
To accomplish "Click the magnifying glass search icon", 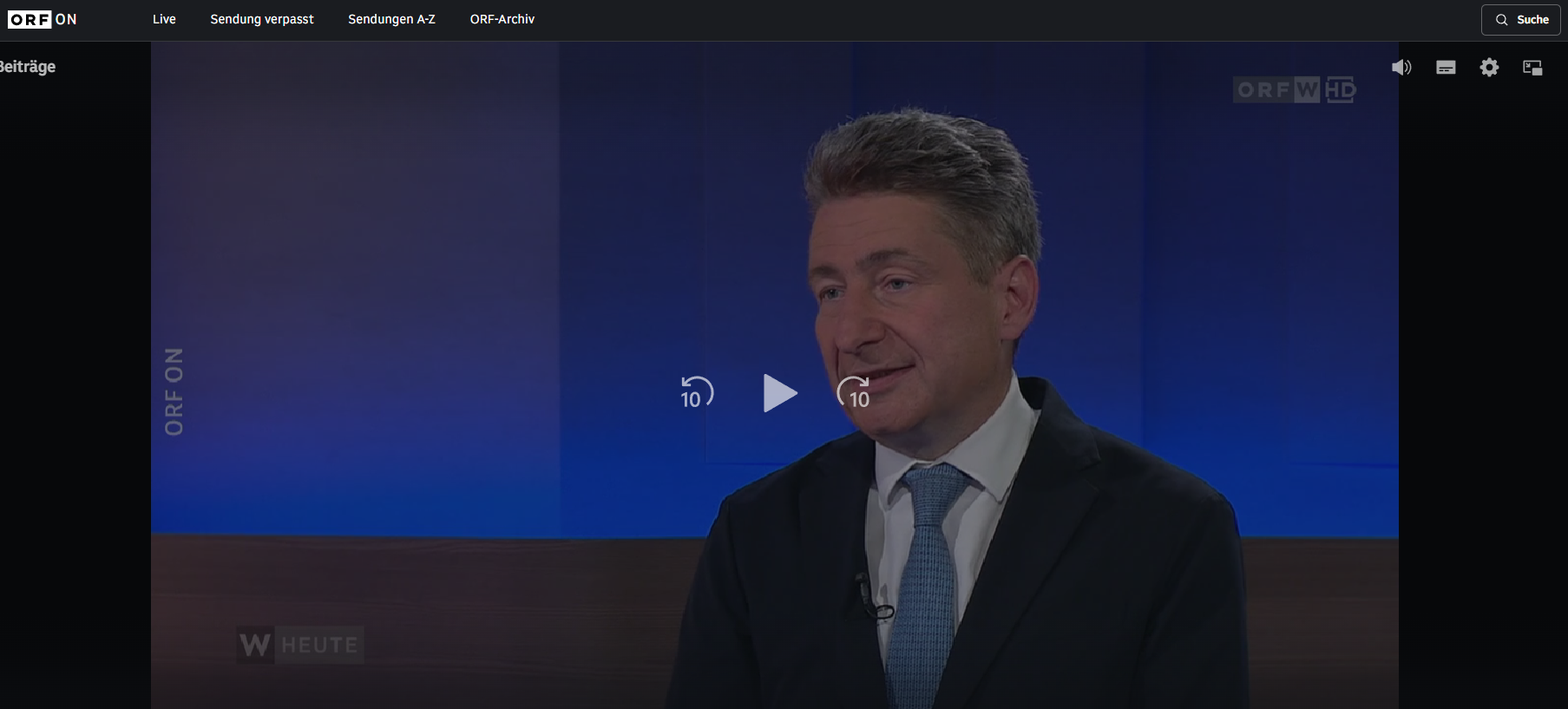I will 1501,19.
